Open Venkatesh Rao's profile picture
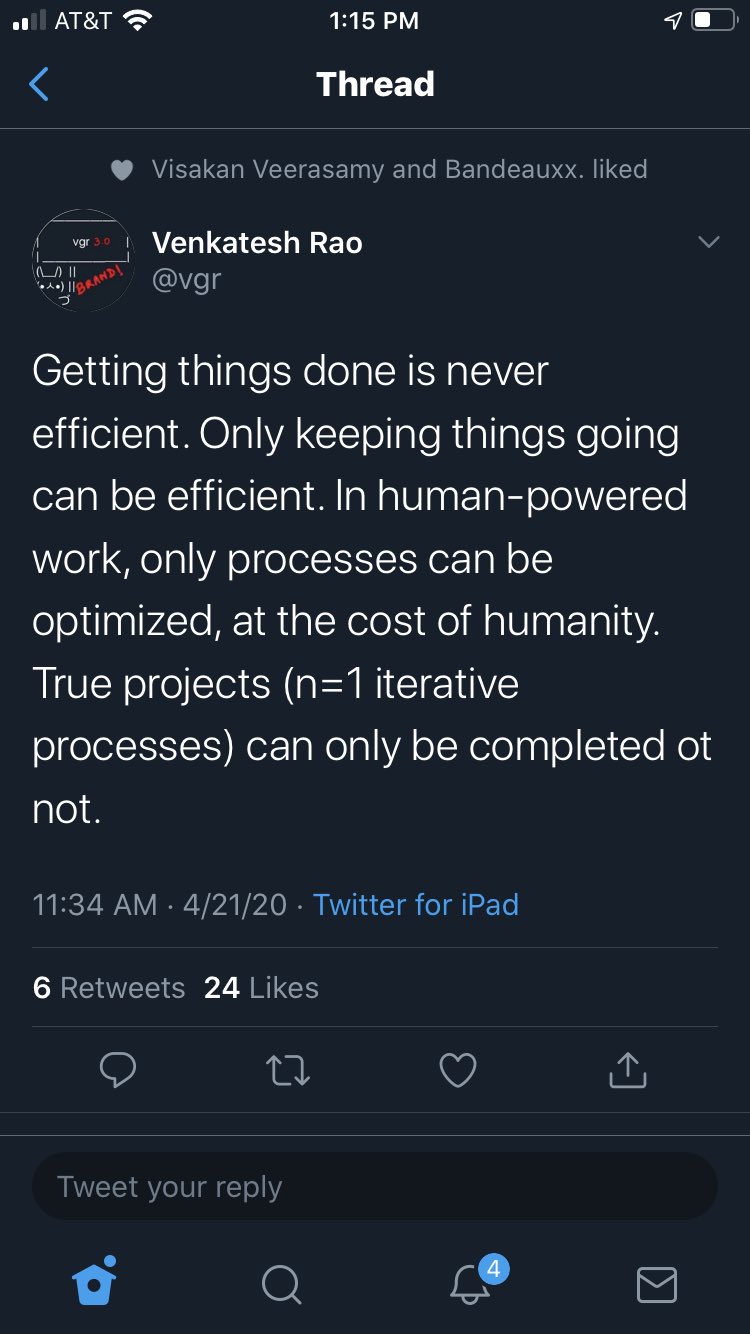Viewport: 750px width, 1334px height. click(84, 260)
